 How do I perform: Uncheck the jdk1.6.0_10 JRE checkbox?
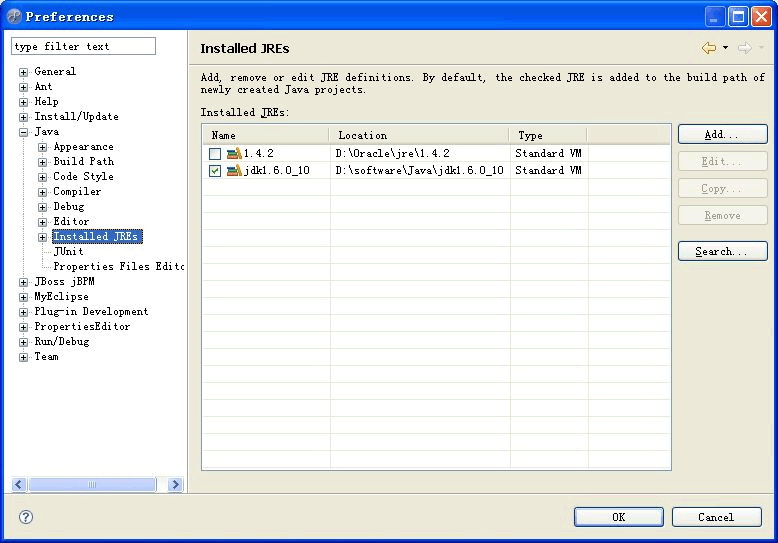click(x=215, y=171)
